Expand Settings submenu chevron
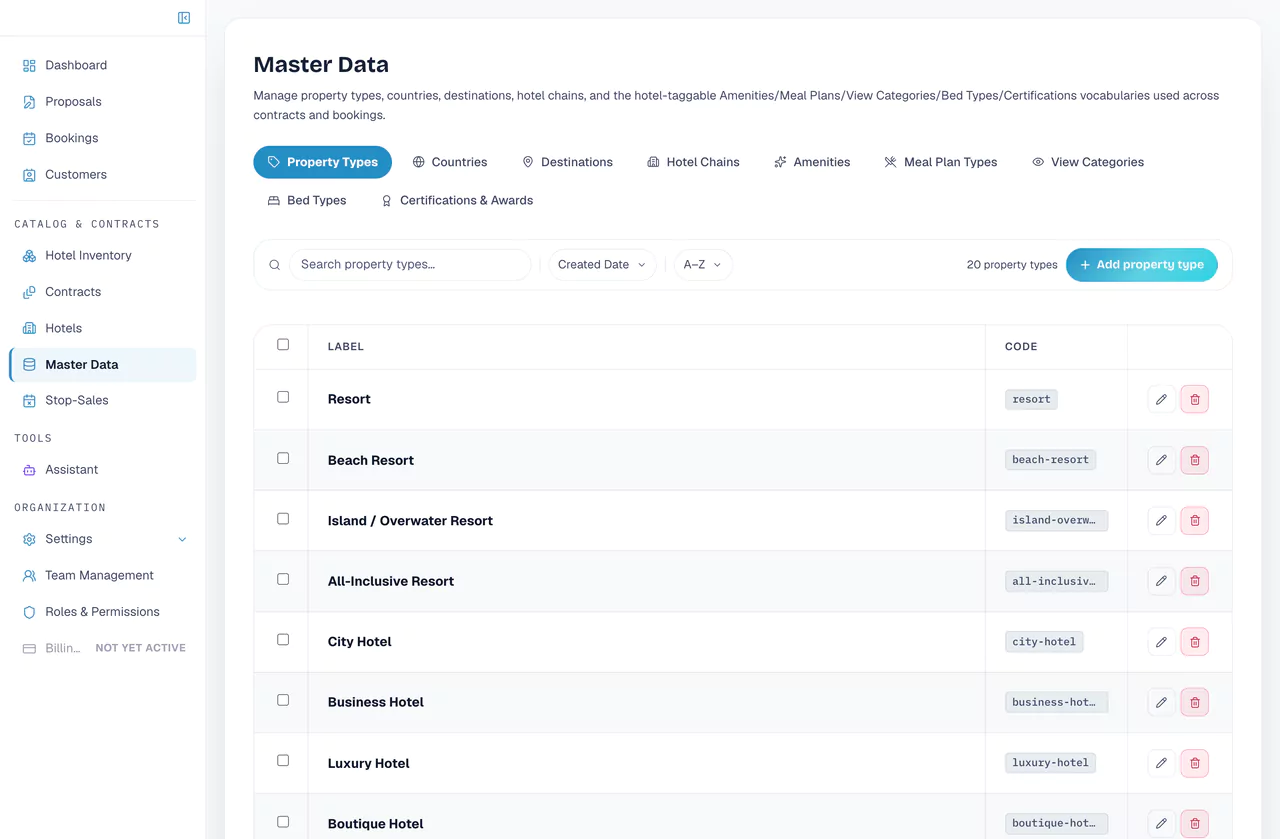The width and height of the screenshot is (1280, 839). coord(182,540)
